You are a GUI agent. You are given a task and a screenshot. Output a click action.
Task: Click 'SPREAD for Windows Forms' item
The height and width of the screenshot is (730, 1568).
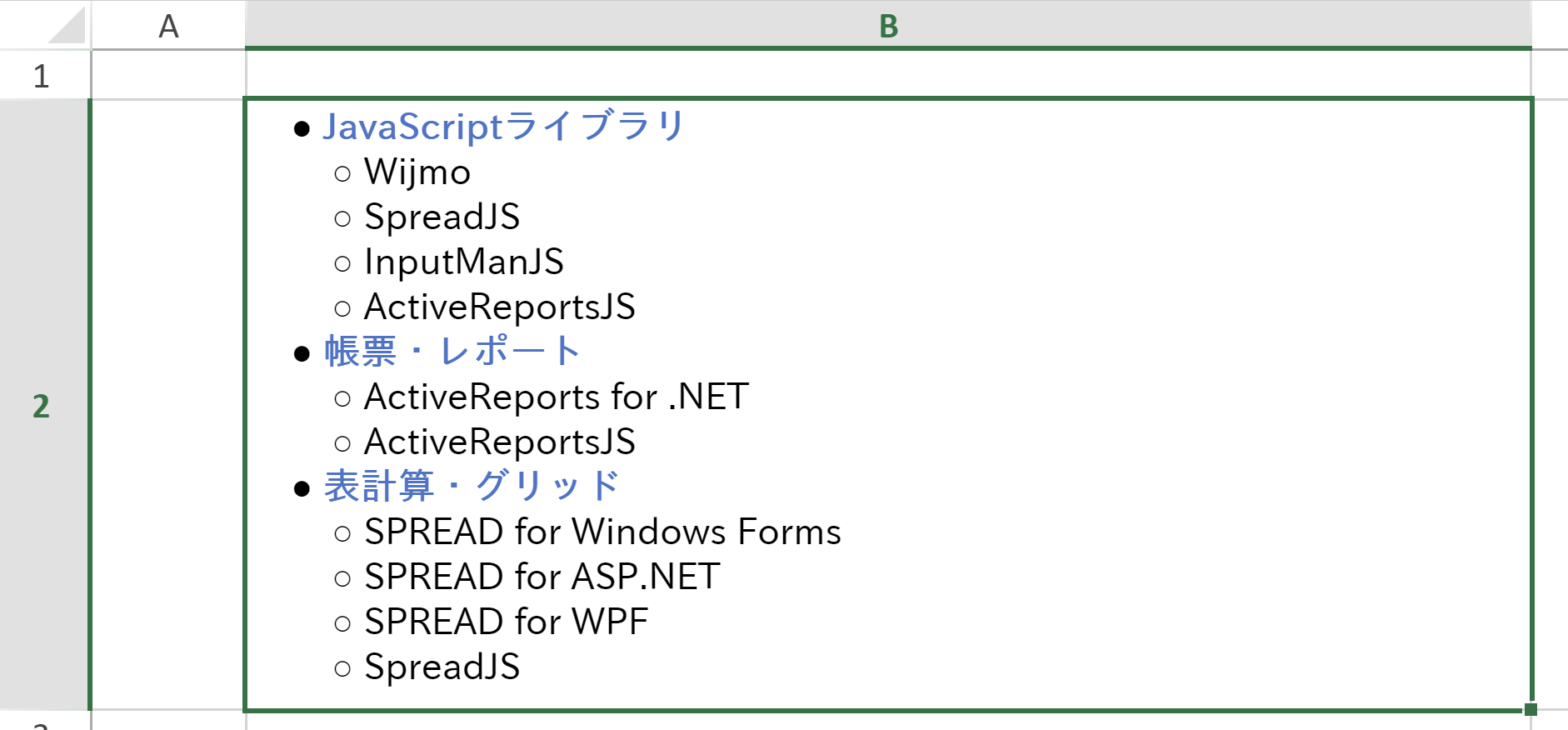[x=602, y=532]
